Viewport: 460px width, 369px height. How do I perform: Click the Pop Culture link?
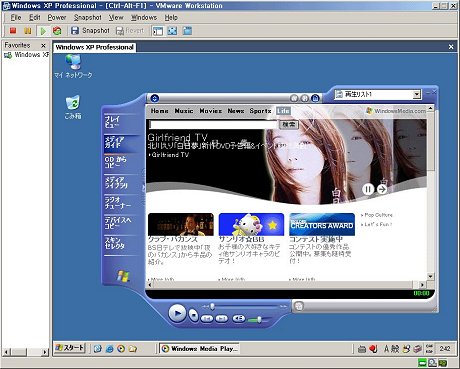tap(377, 215)
